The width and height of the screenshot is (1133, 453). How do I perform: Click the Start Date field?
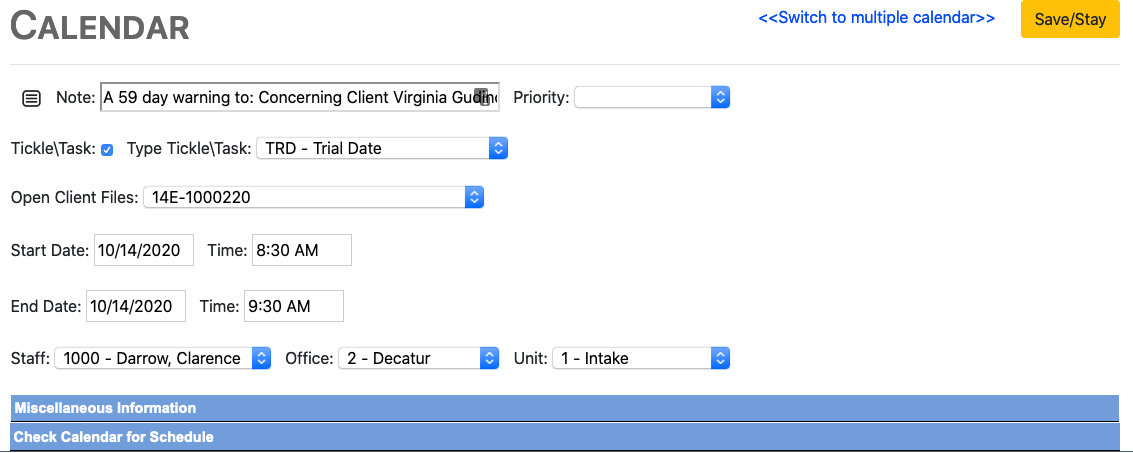[x=144, y=250]
